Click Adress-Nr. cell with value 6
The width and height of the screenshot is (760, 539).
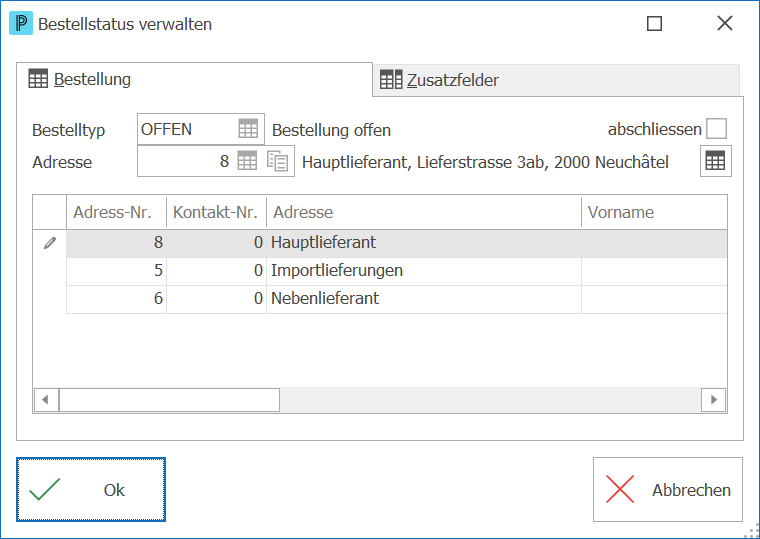pos(116,299)
